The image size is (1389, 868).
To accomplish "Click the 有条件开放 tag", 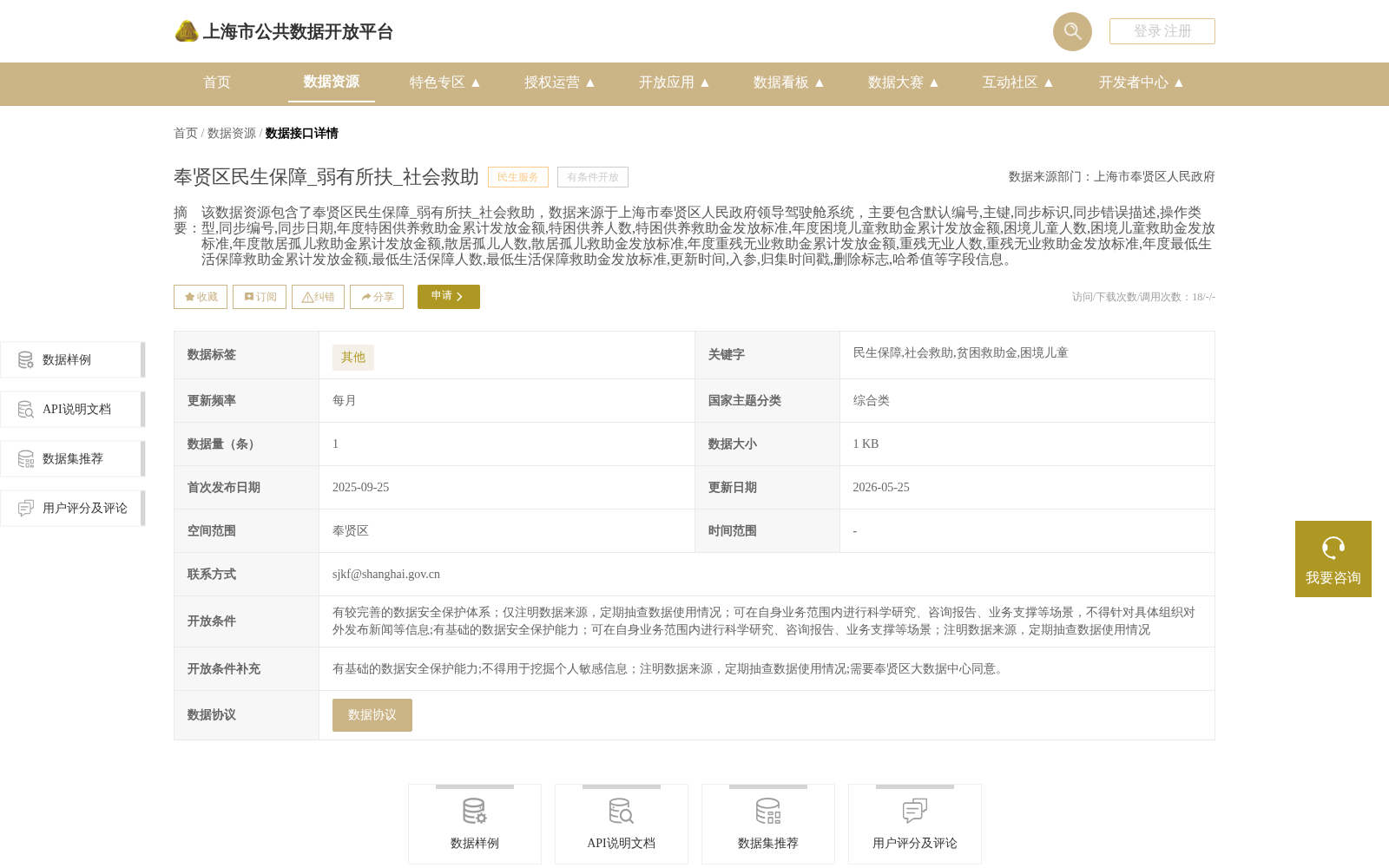I will pos(593,177).
